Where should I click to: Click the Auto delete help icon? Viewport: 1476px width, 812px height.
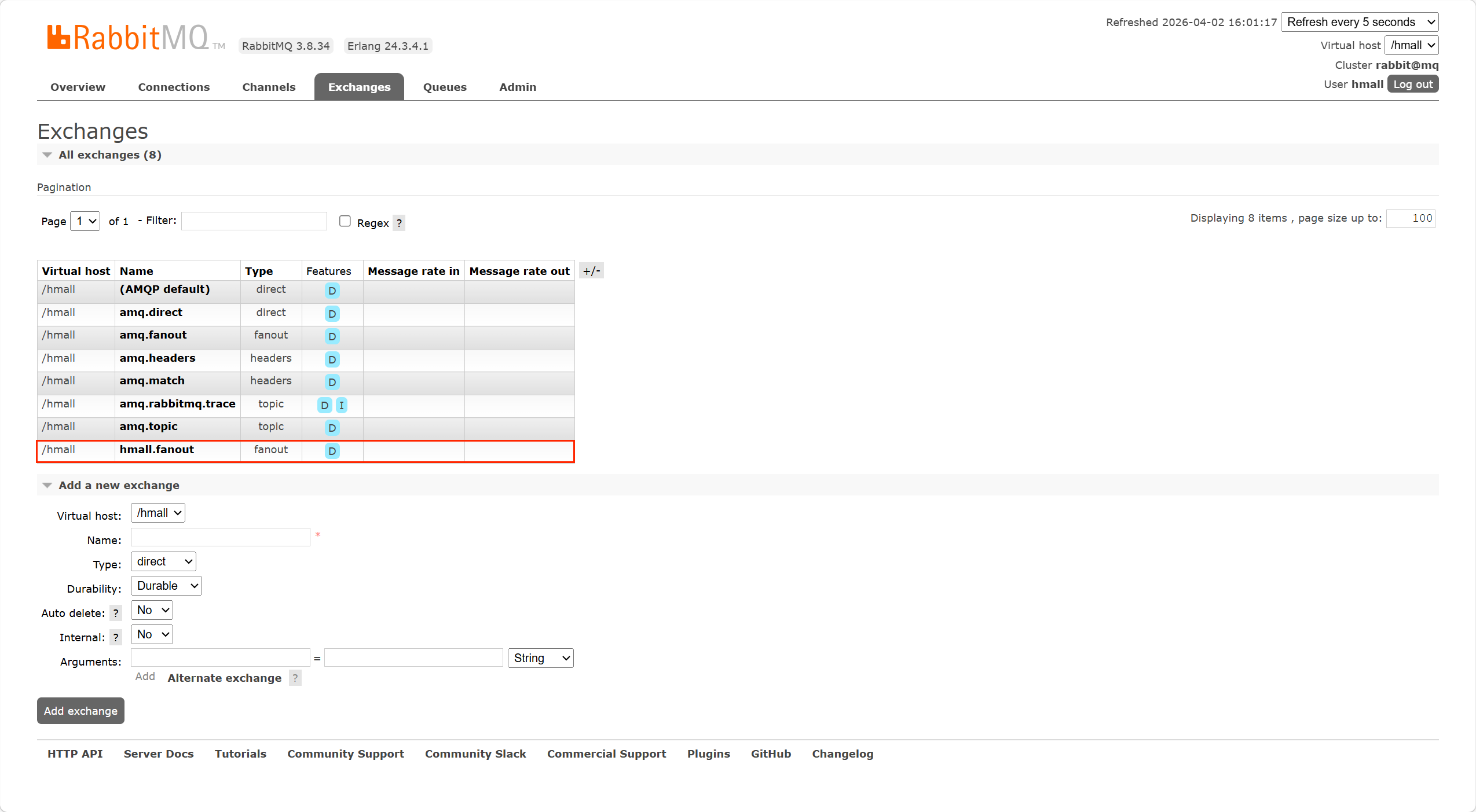(116, 613)
